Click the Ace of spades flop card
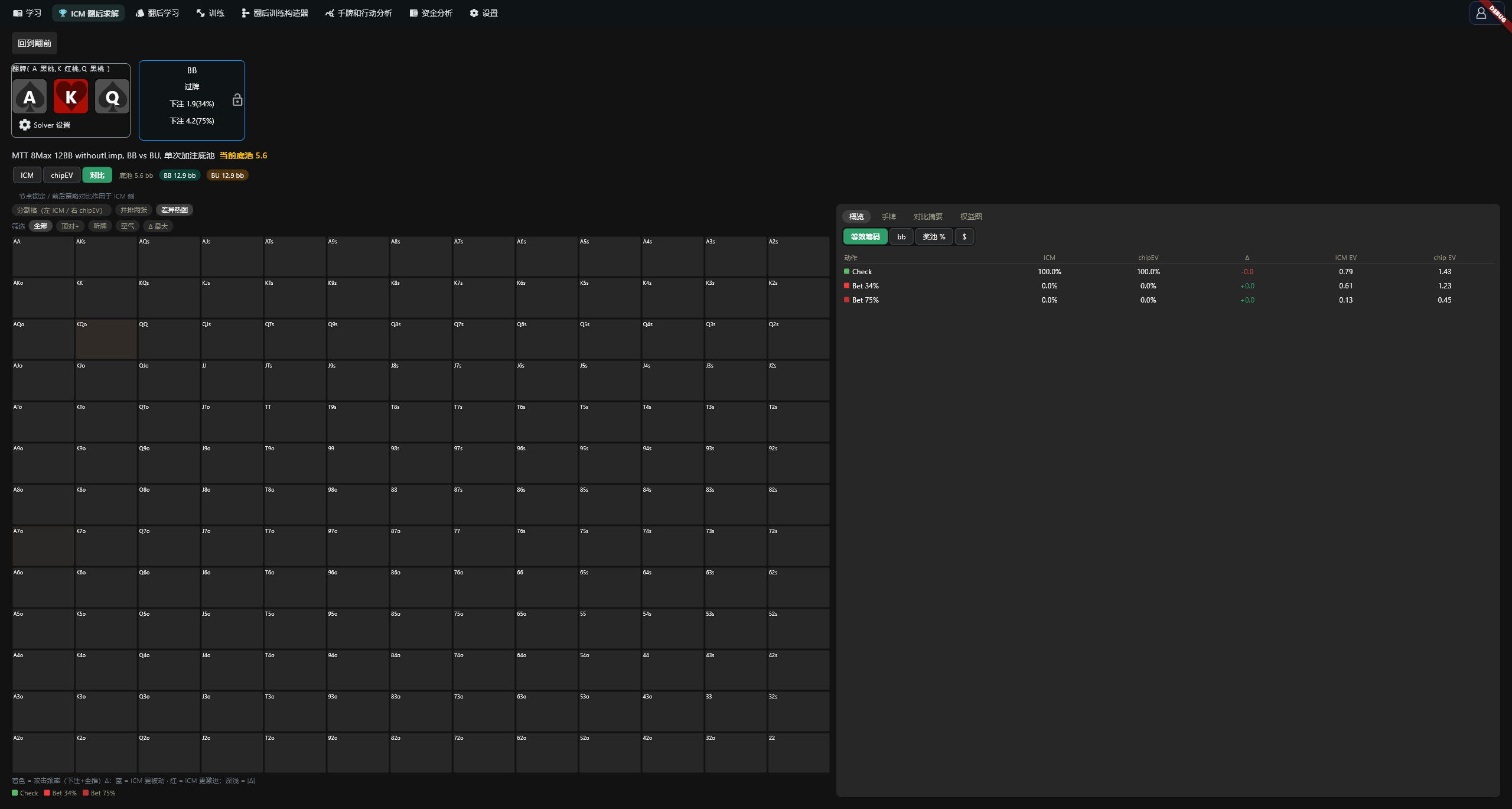This screenshot has width=1512, height=809. (x=30, y=97)
